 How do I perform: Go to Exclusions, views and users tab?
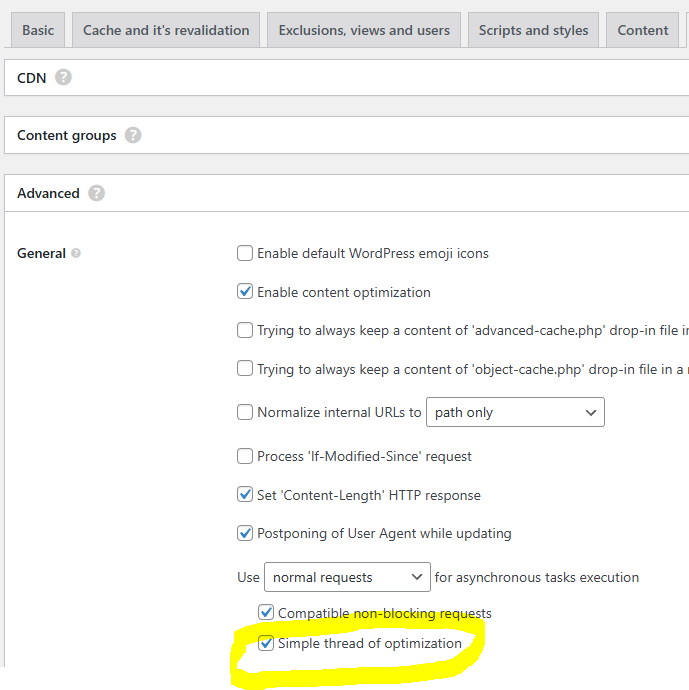point(364,30)
